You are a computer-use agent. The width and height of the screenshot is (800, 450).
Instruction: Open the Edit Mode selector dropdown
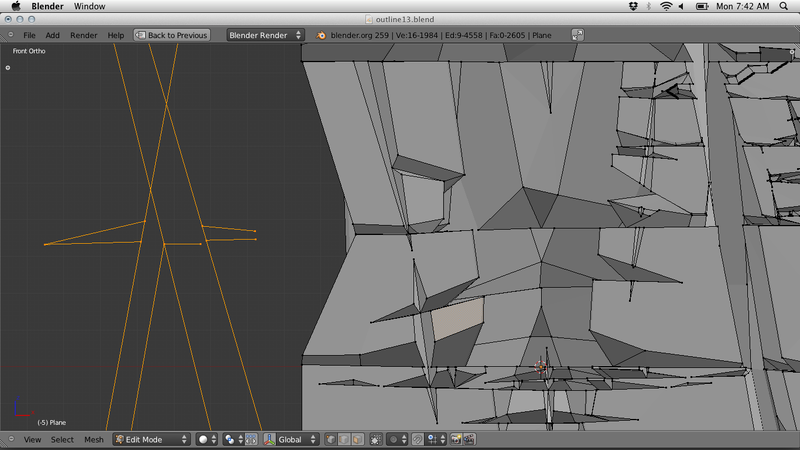[151, 439]
